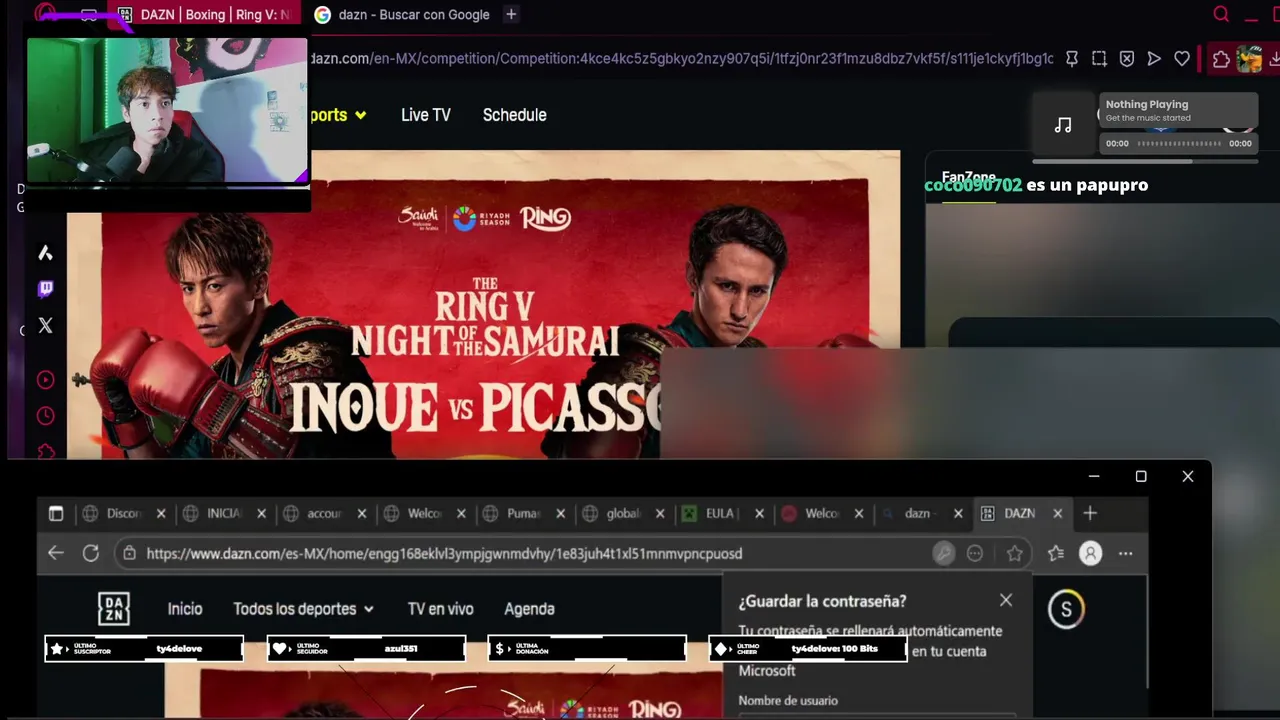Add page to favorites star in Edge

click(x=1015, y=553)
